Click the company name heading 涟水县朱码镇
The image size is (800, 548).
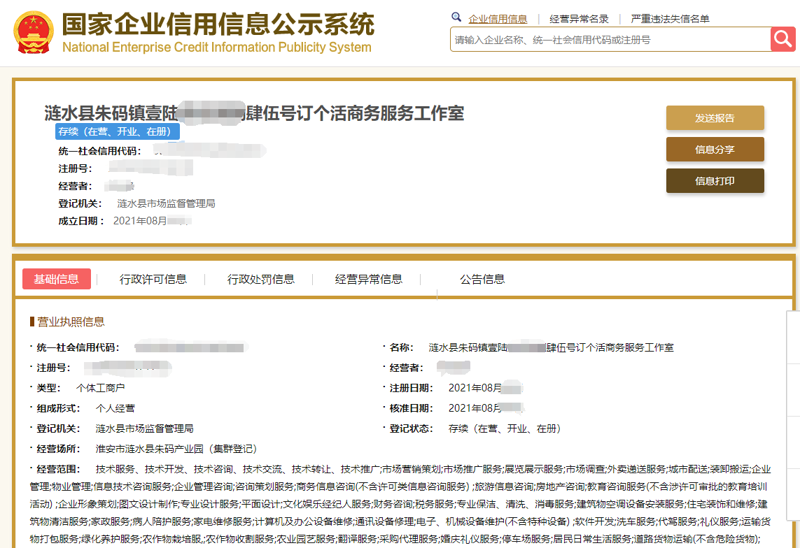(254, 113)
